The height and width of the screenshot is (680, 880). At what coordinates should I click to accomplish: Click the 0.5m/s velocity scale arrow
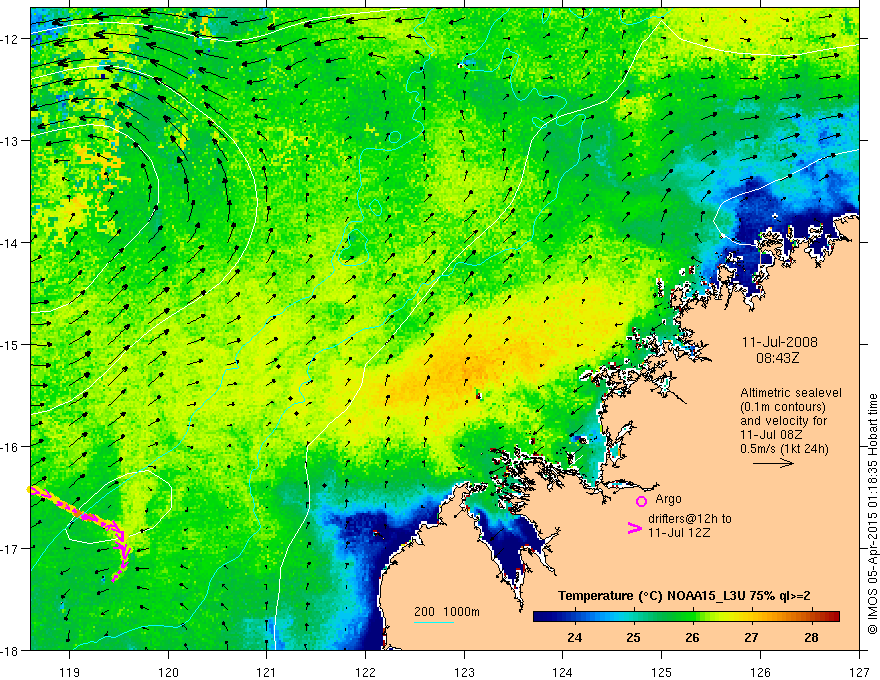[773, 463]
